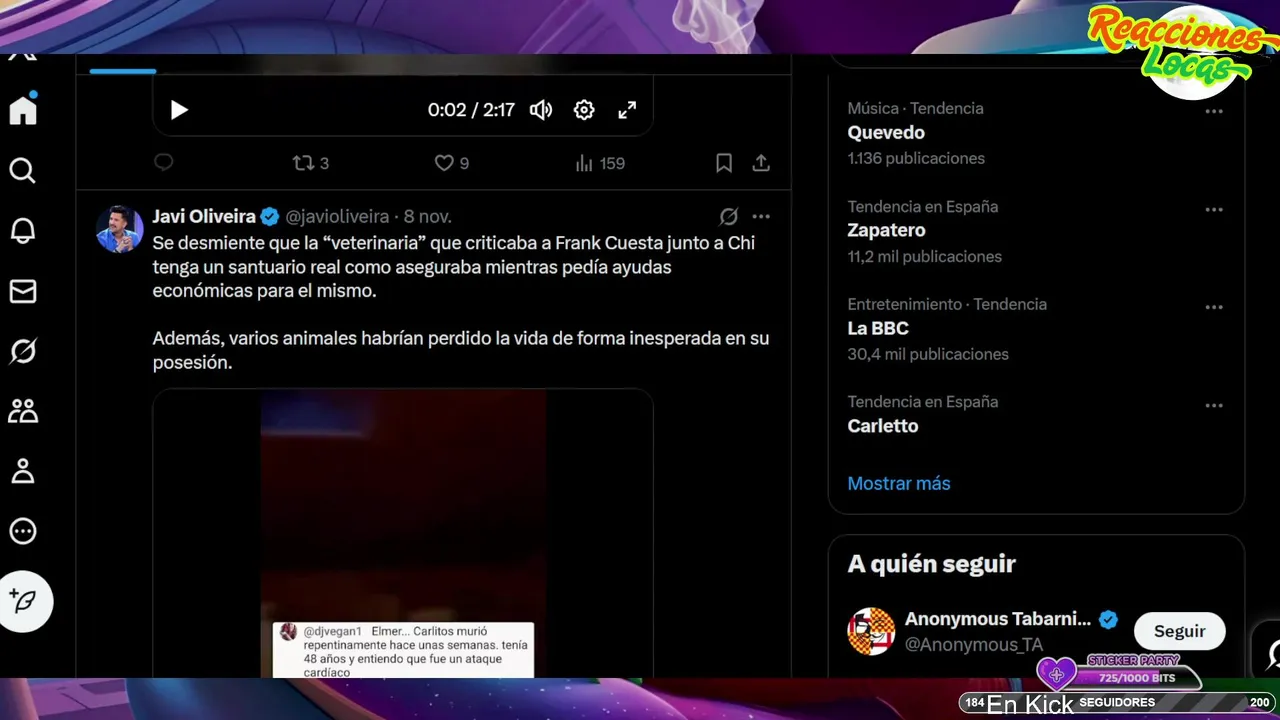View analytics showing 159 views
Viewport: 1280px width, 720px height.
coord(600,163)
